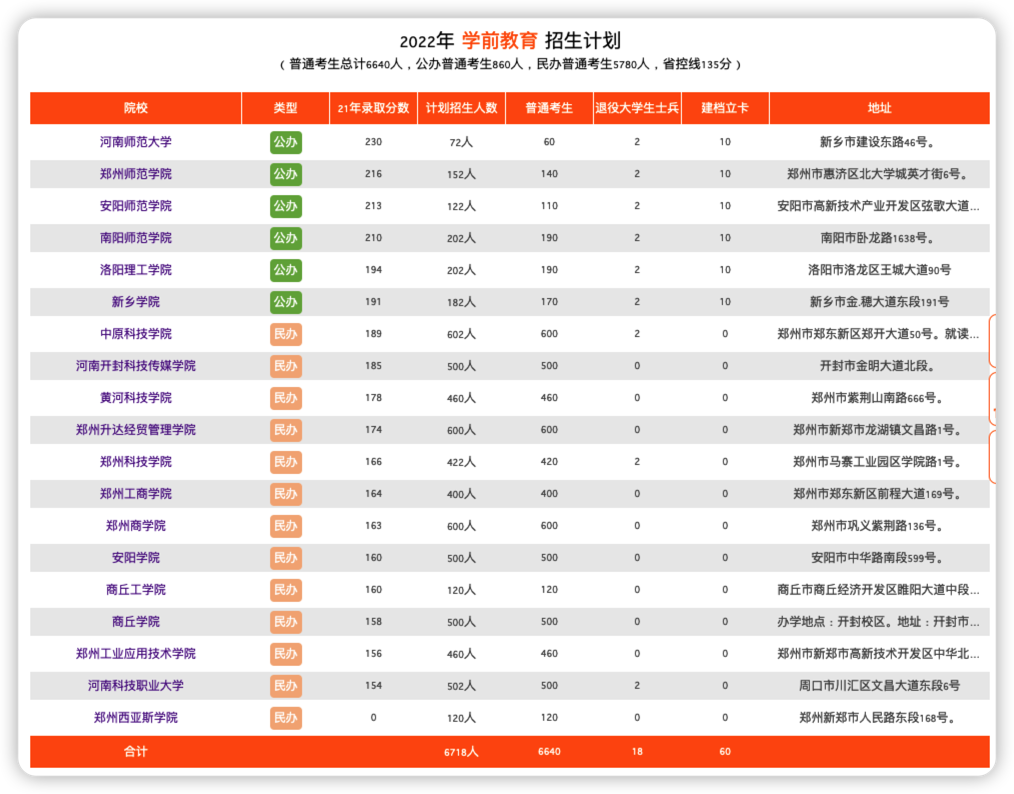Click total 60 in footer row
This screenshot has height=794, width=1014.
click(x=725, y=751)
